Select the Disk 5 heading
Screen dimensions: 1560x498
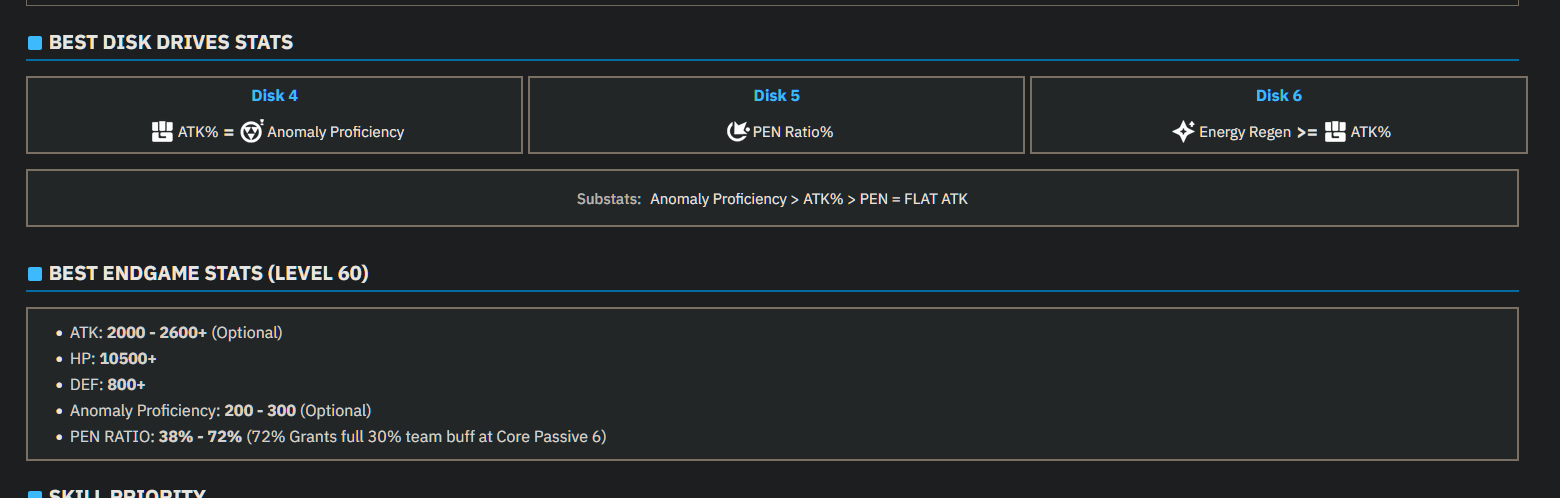pyautogui.click(x=776, y=96)
